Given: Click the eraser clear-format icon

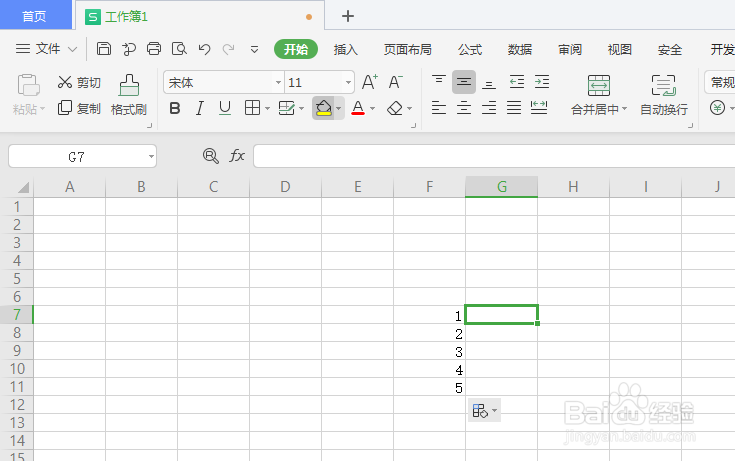Looking at the screenshot, I should (395, 108).
